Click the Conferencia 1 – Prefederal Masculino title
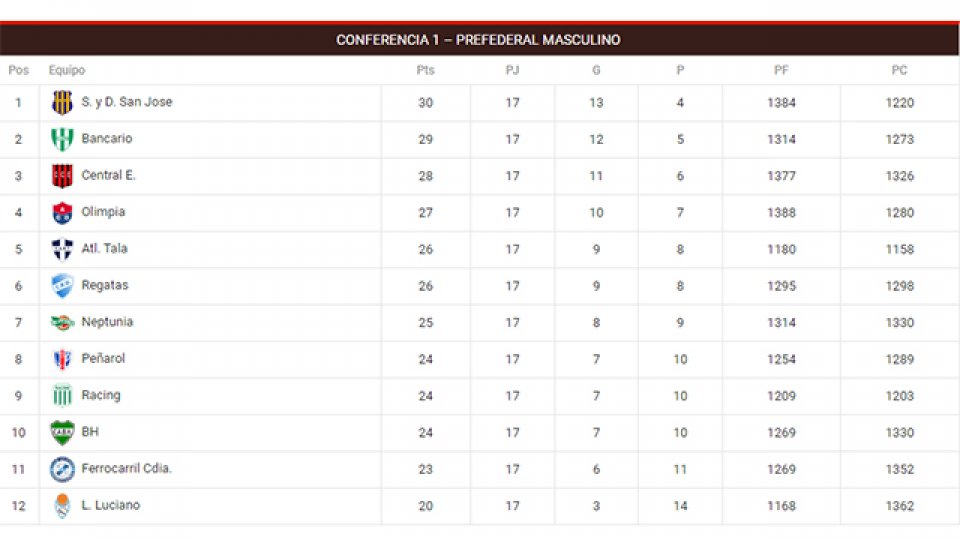The width and height of the screenshot is (960, 540). coord(478,40)
